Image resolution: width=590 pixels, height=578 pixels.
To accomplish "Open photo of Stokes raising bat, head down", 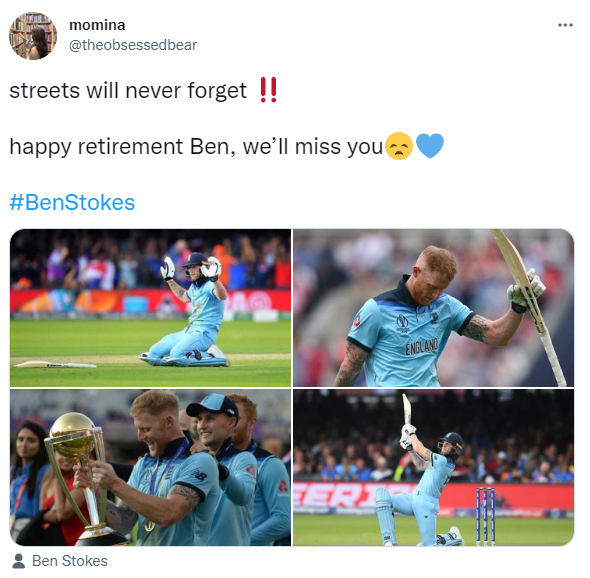I will 433,308.
